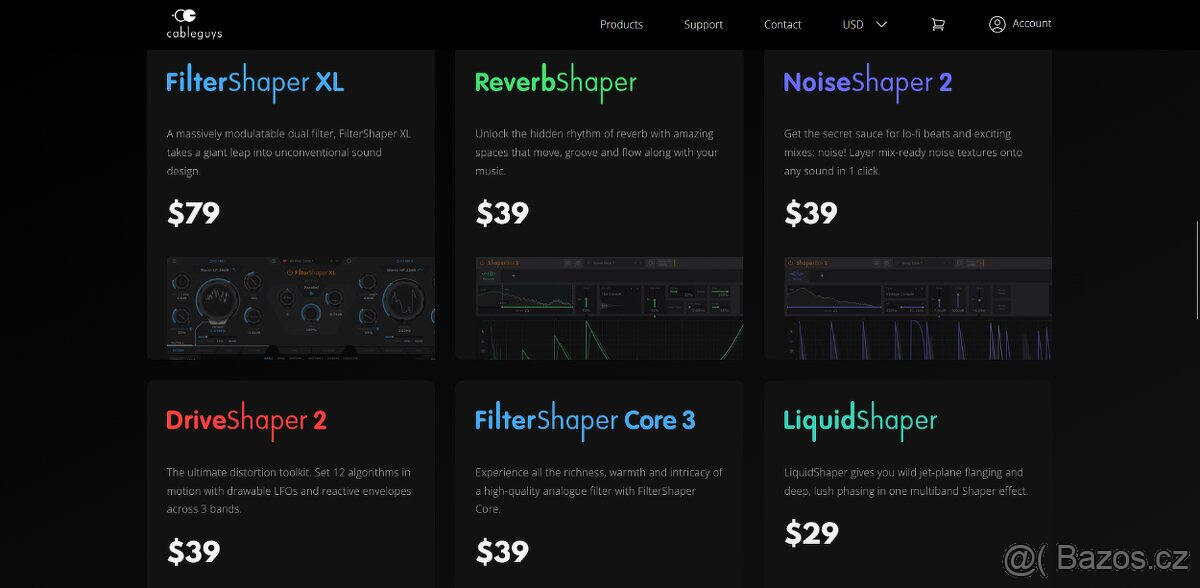
Task: Click the FilterShaper Core 3 description text
Action: coord(599,490)
